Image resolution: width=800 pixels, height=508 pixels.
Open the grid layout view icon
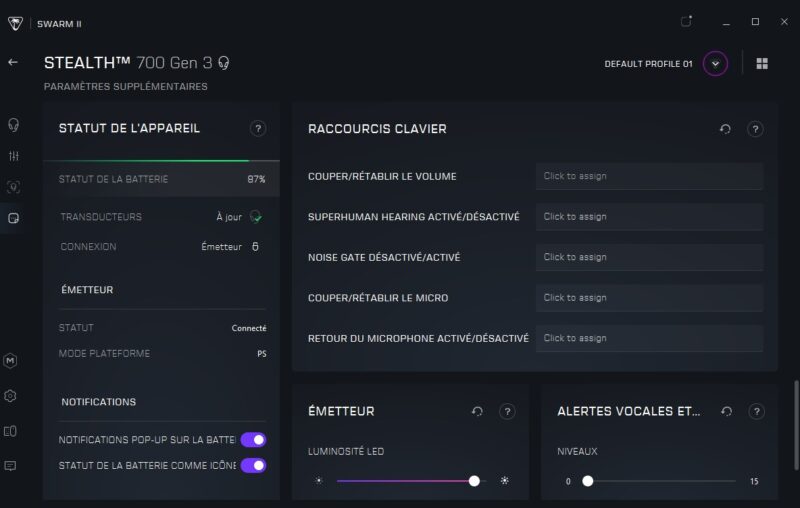pyautogui.click(x=762, y=64)
